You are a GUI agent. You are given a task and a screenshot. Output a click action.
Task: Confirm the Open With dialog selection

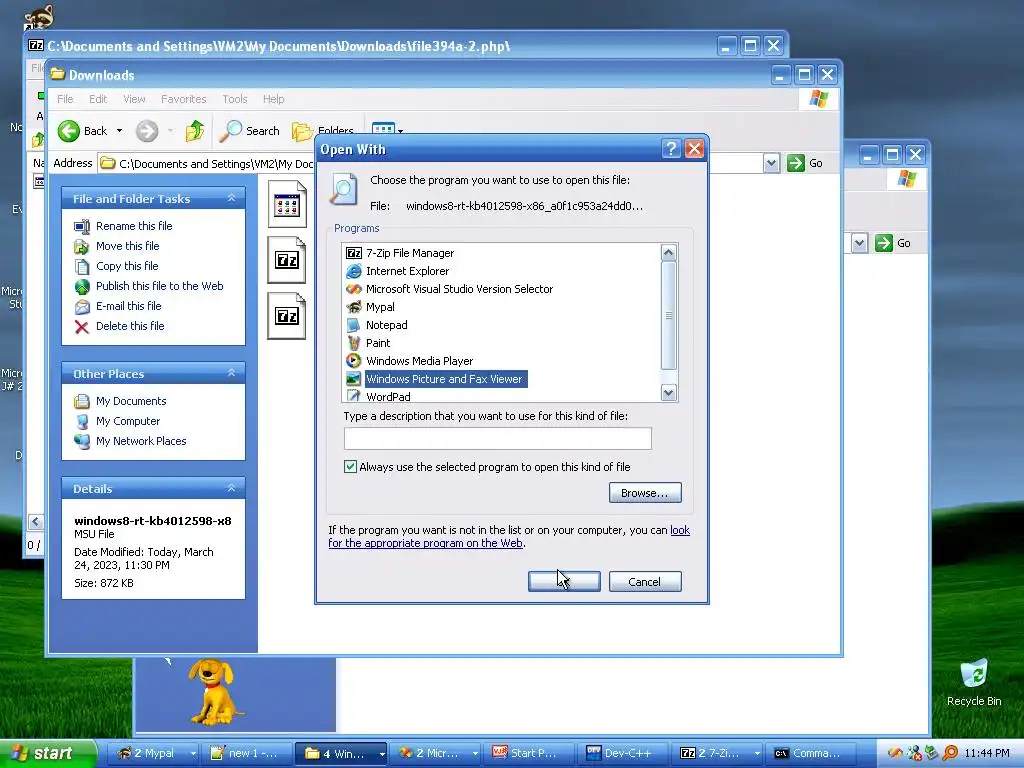(x=564, y=582)
